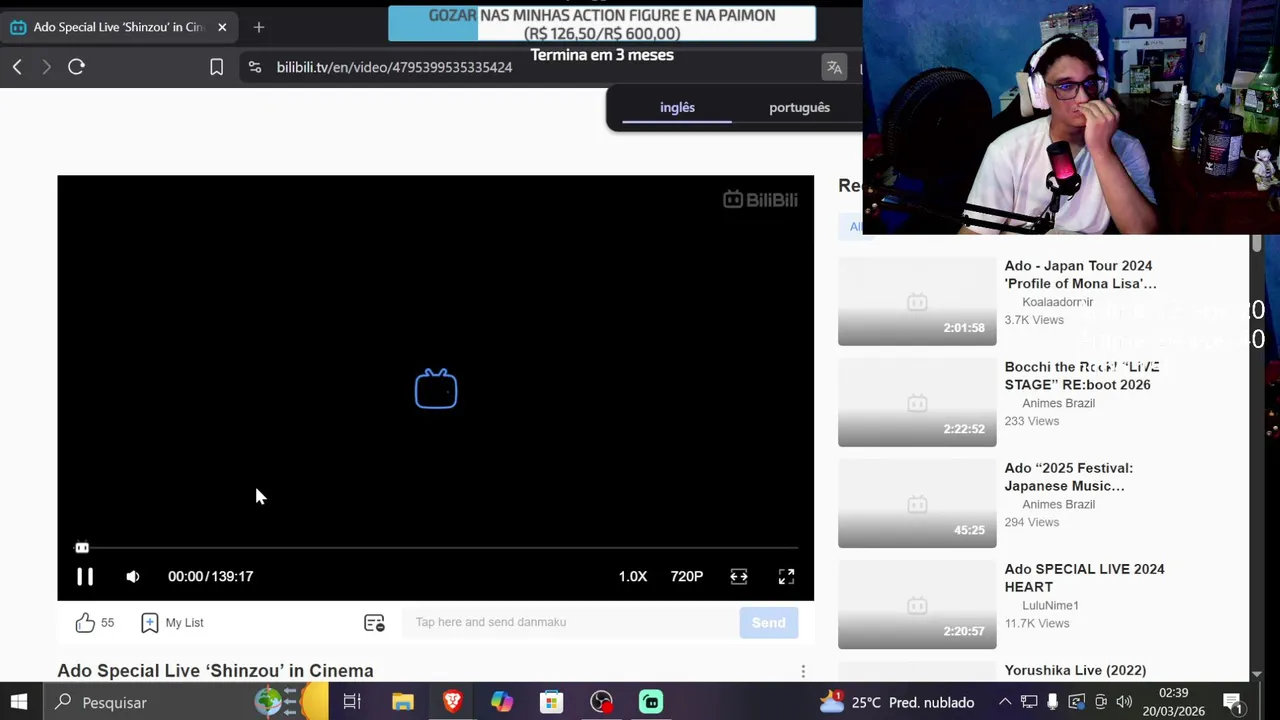Select the português translation tab
The width and height of the screenshot is (1280, 720).
tap(799, 107)
